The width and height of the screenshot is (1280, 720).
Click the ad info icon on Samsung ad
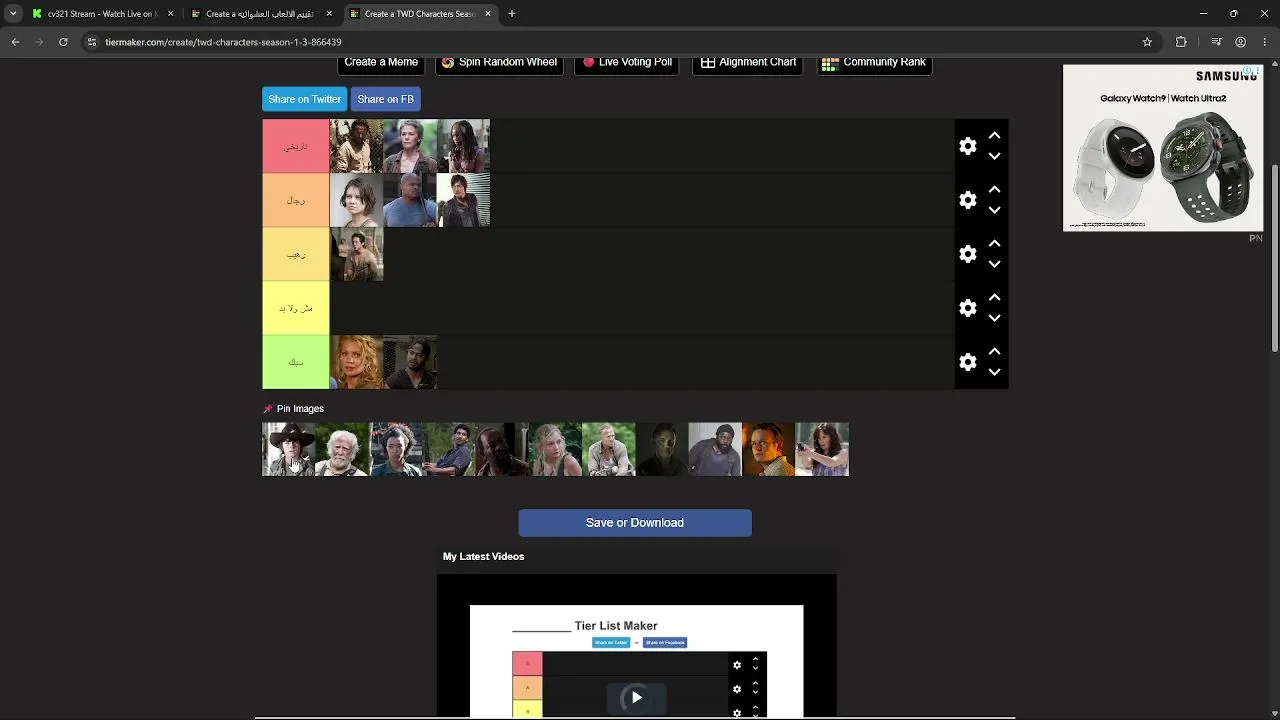click(x=1249, y=72)
